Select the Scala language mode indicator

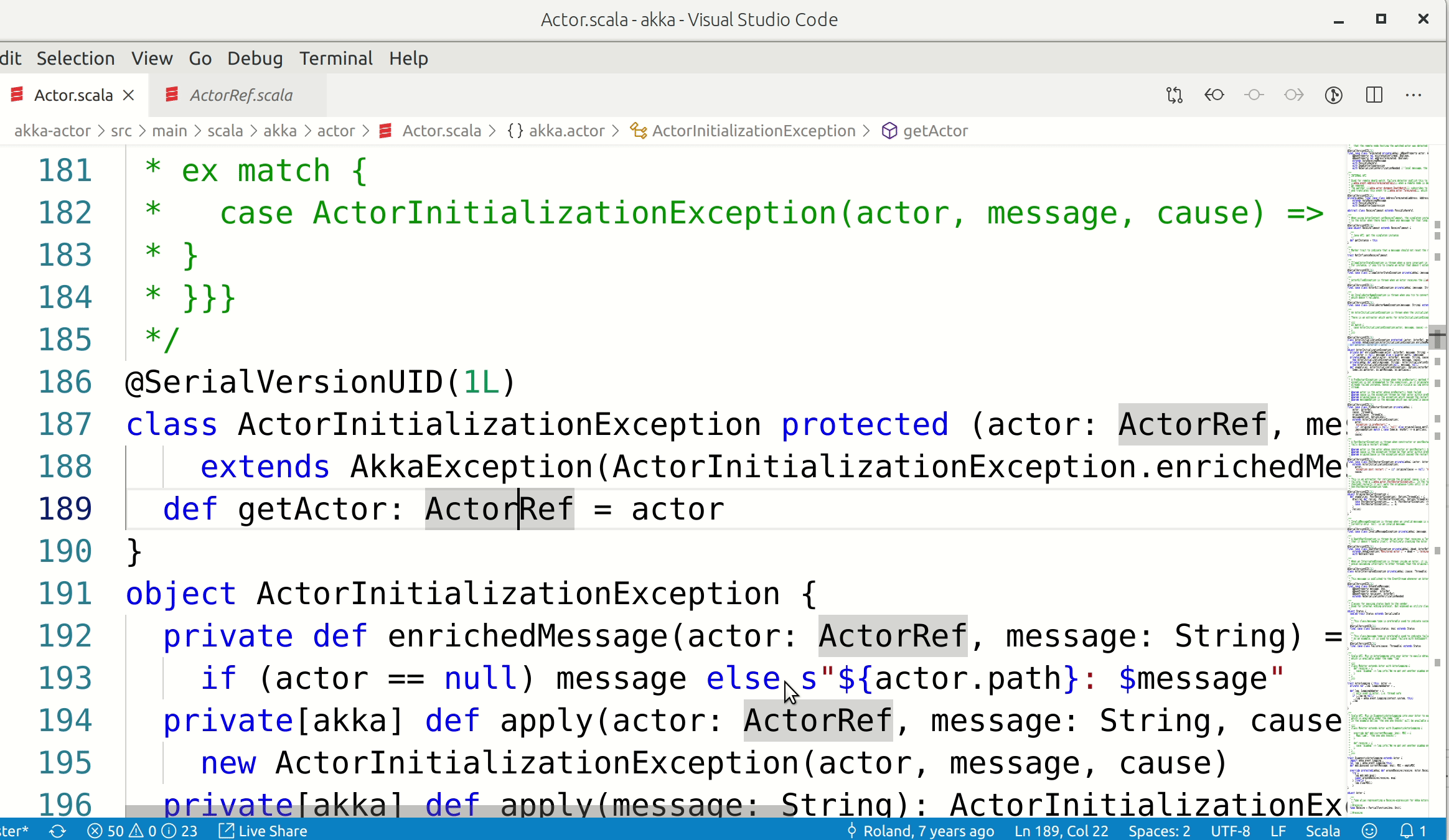1322,831
